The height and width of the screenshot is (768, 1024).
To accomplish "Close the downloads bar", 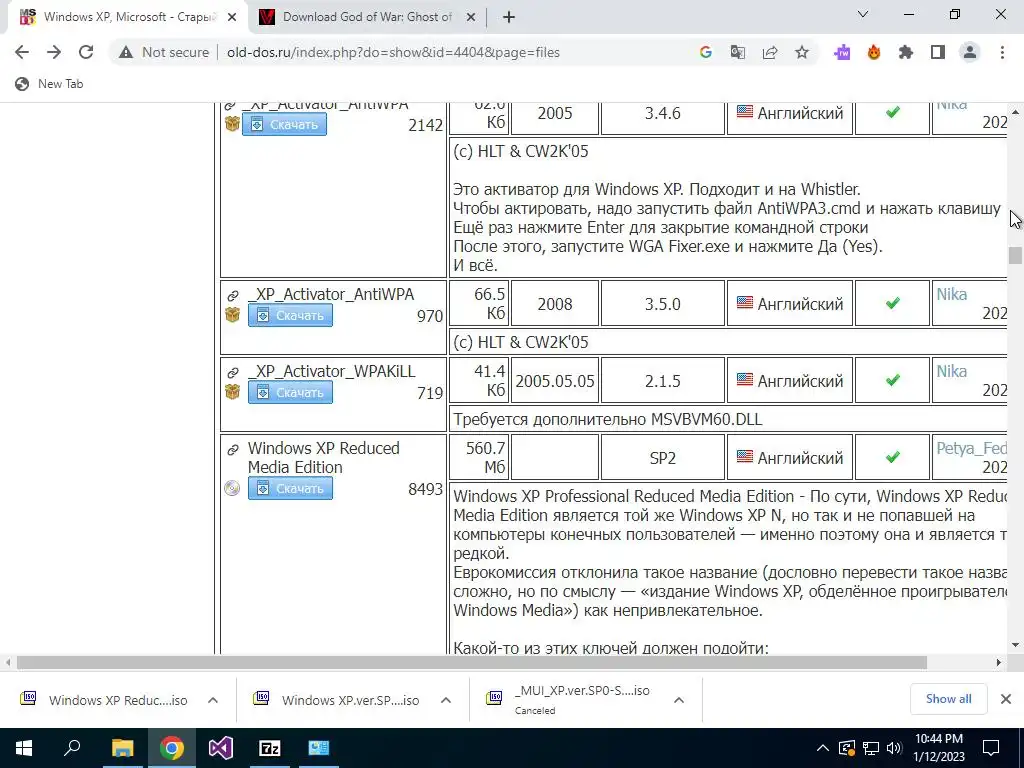I will [x=1006, y=699].
